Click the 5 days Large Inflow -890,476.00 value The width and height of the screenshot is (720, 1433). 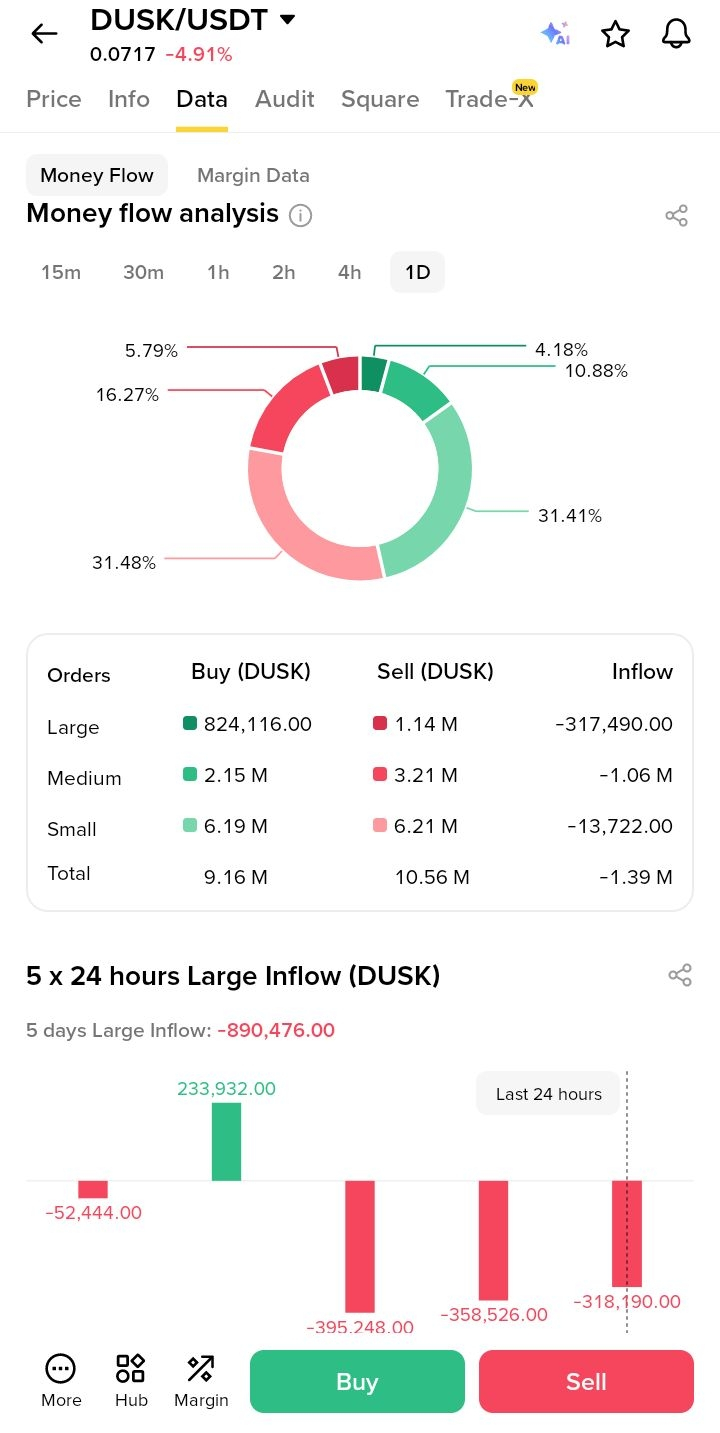tap(276, 1030)
